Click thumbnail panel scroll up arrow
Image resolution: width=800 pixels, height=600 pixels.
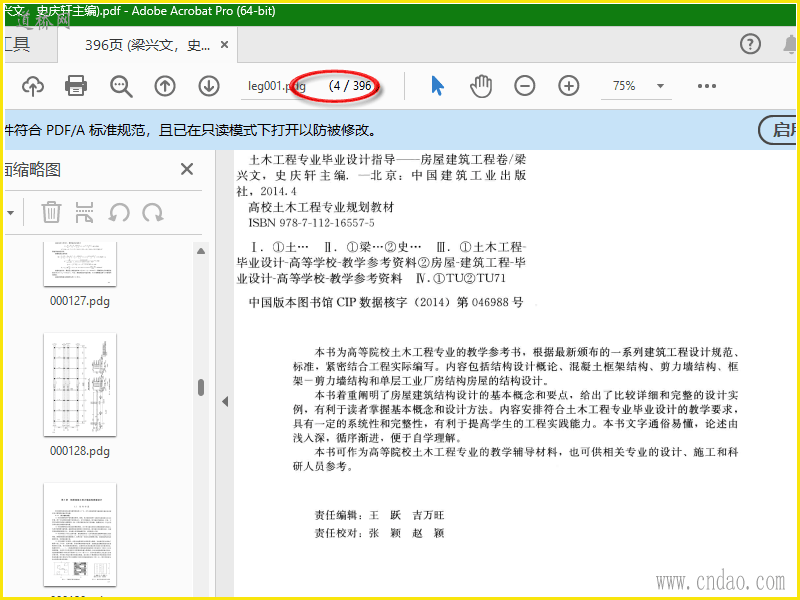[201, 251]
